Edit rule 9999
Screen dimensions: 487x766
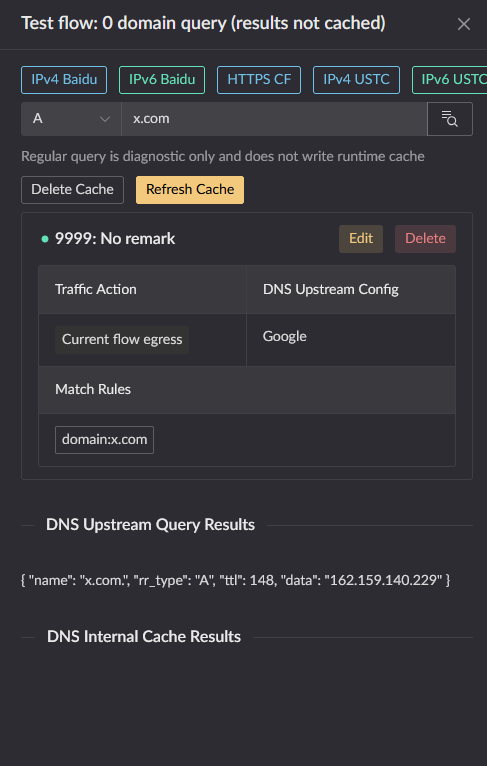click(x=361, y=239)
